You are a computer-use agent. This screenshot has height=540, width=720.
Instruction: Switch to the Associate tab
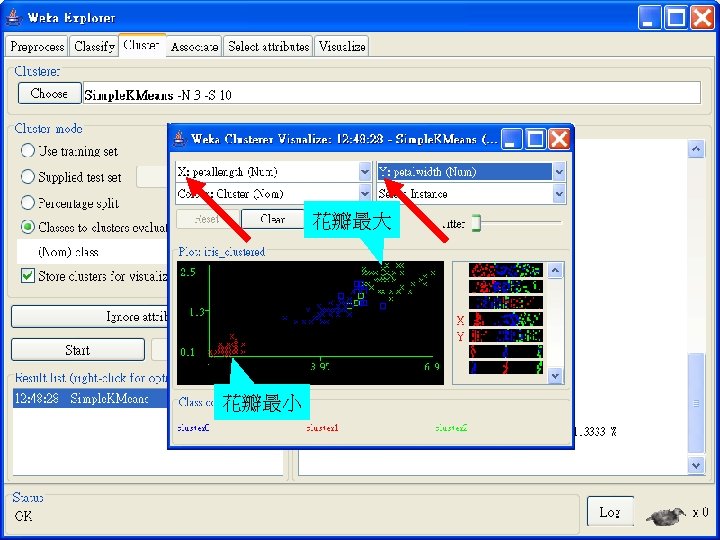pyautogui.click(x=194, y=46)
